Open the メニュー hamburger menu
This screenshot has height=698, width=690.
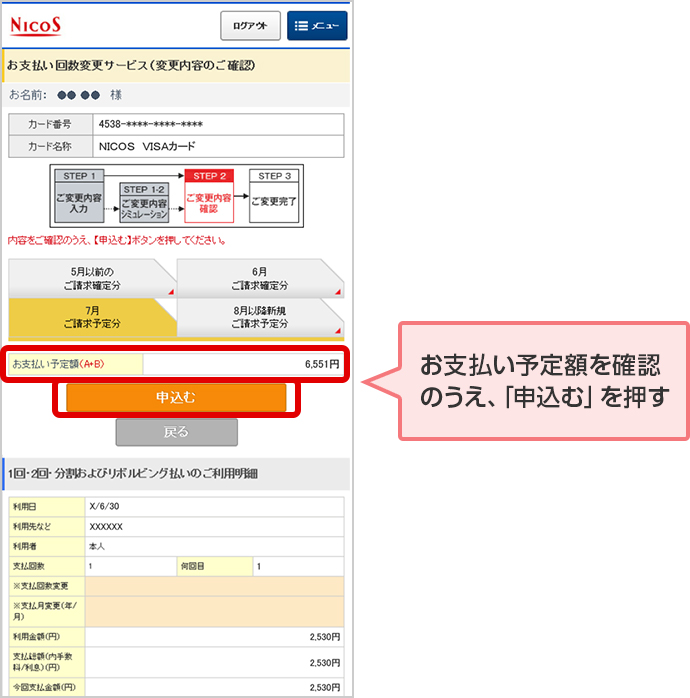point(316,26)
